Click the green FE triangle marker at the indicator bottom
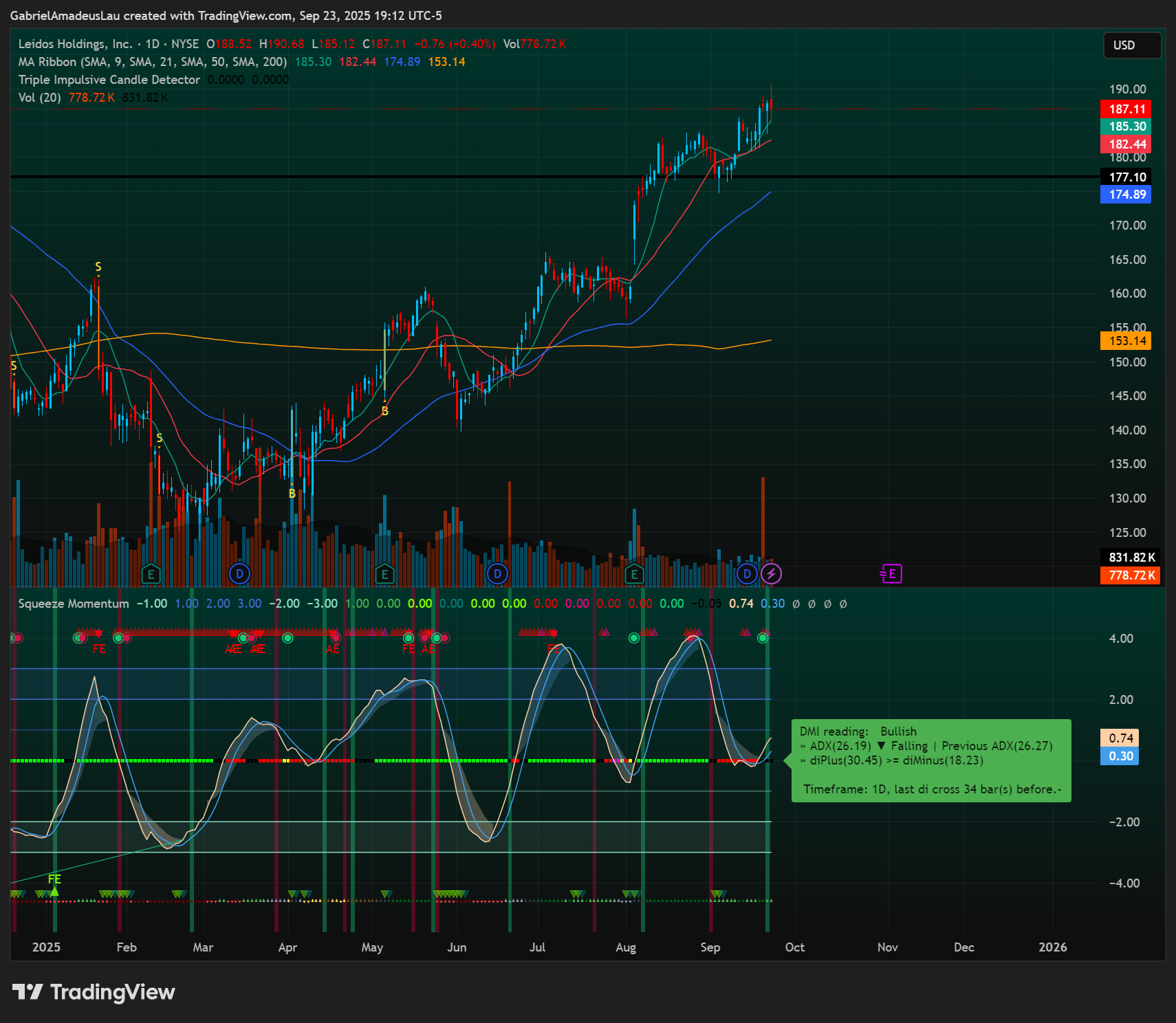This screenshot has height=1023, width=1176. click(x=54, y=885)
